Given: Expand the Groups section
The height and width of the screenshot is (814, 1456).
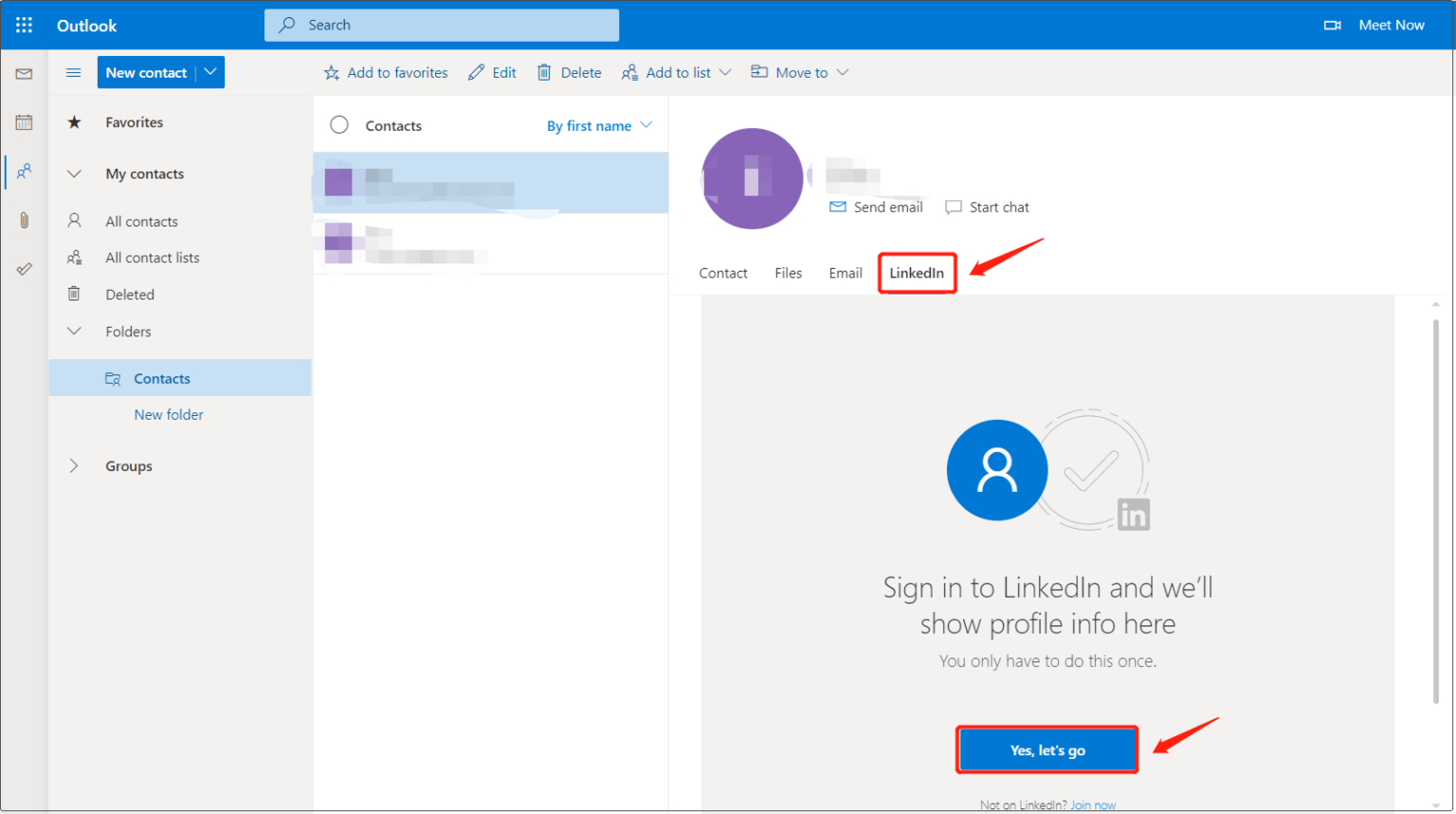Looking at the screenshot, I should point(74,465).
